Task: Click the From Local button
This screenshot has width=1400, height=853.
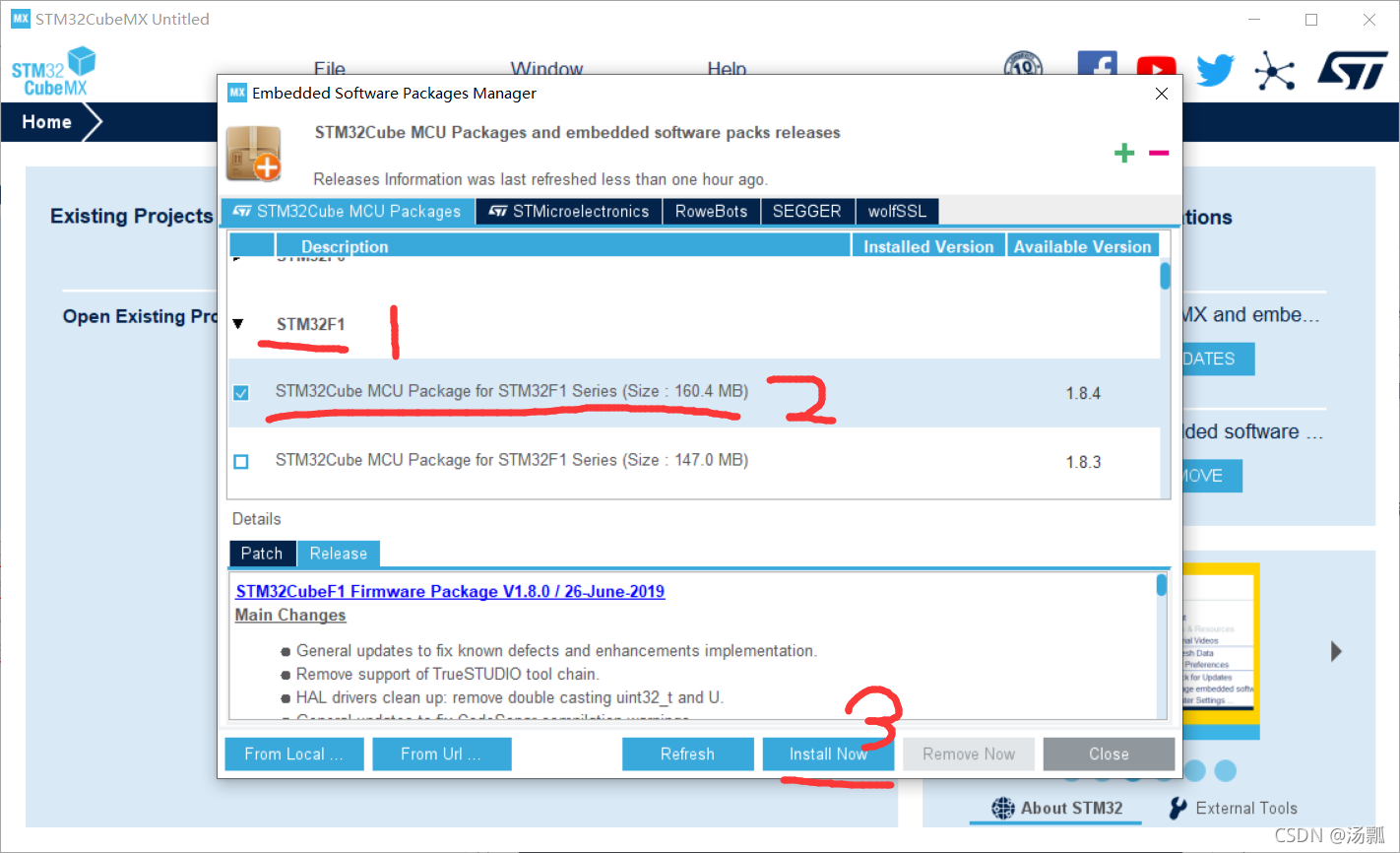Action: coord(294,755)
